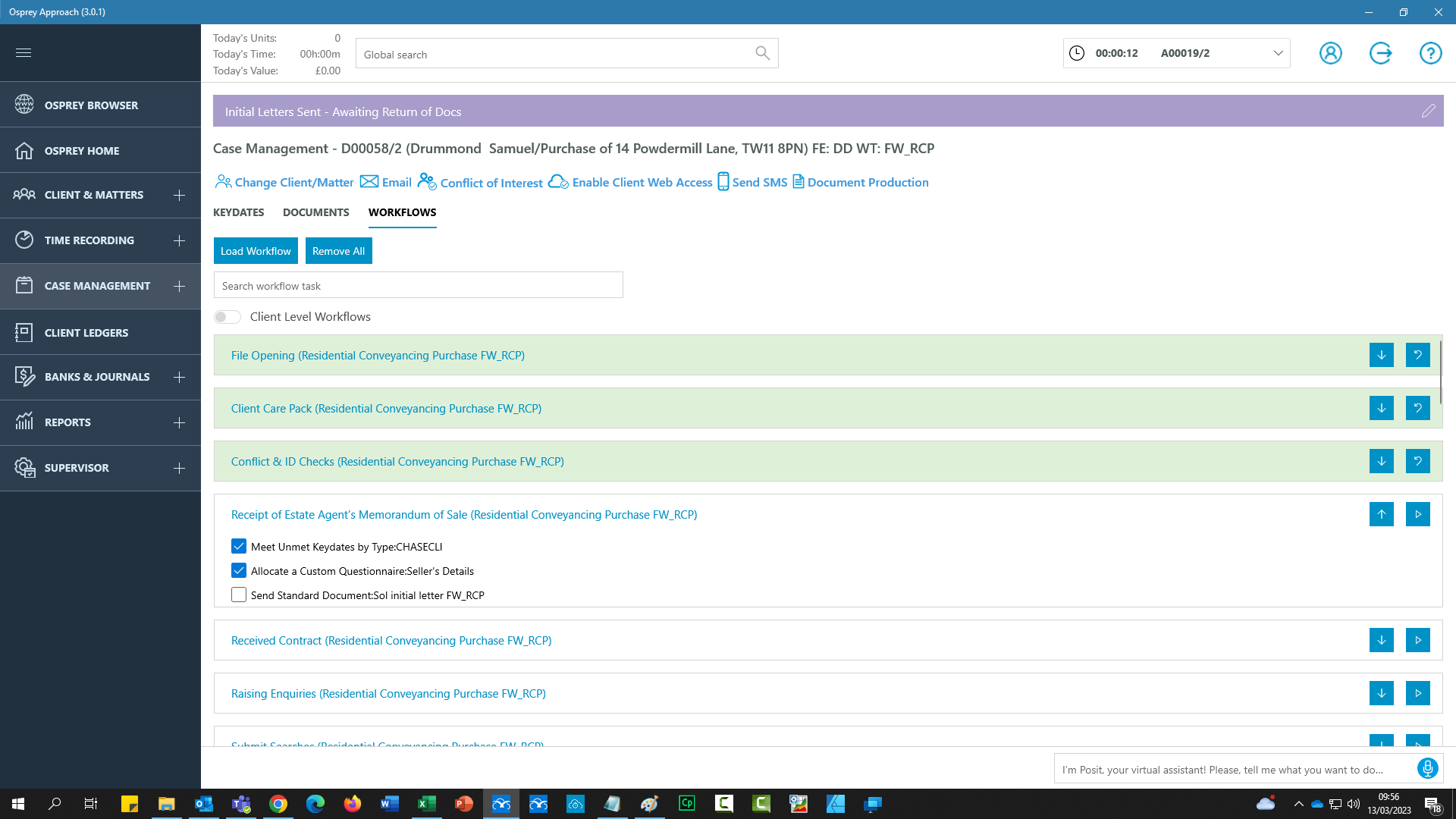Image resolution: width=1456 pixels, height=819 pixels.
Task: Click the pencil edit icon in purple banner
Action: click(1428, 111)
